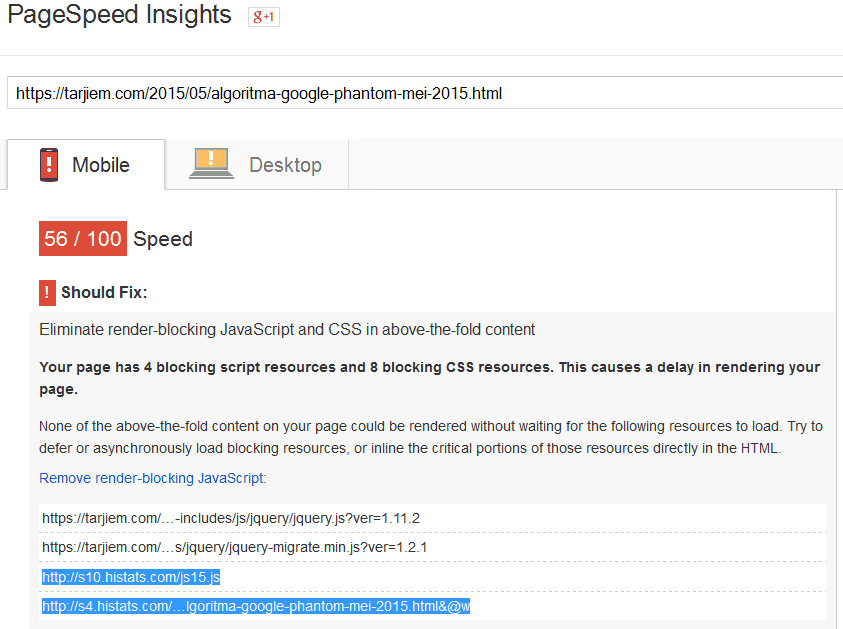Click the g+1 share icon next to the title

click(263, 16)
